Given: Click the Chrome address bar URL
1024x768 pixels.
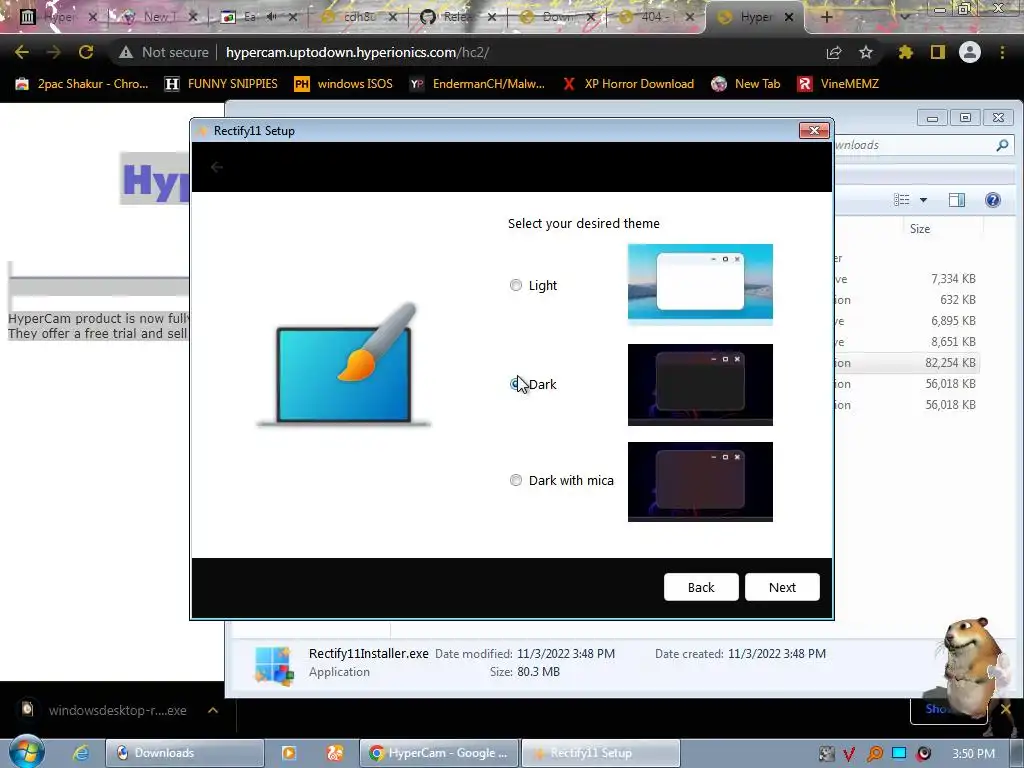Looking at the screenshot, I should pyautogui.click(x=357, y=52).
